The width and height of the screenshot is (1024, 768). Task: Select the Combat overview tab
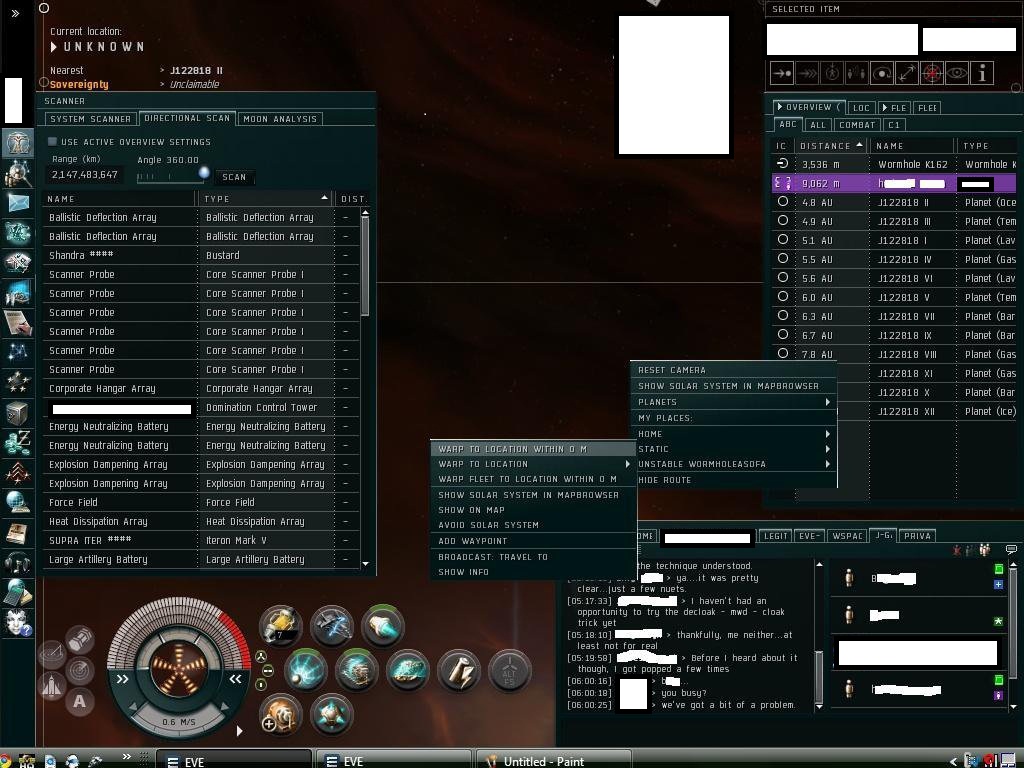857,125
